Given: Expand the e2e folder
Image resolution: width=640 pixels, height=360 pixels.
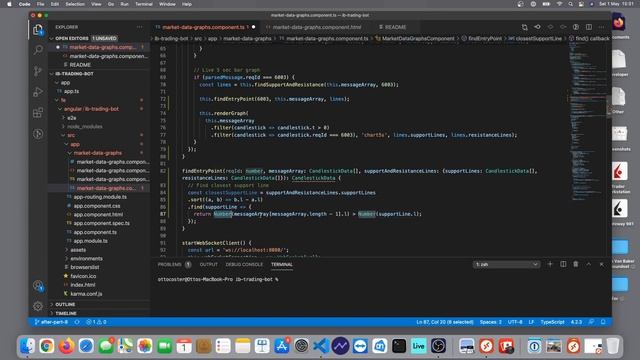Looking at the screenshot, I should pos(71,118).
